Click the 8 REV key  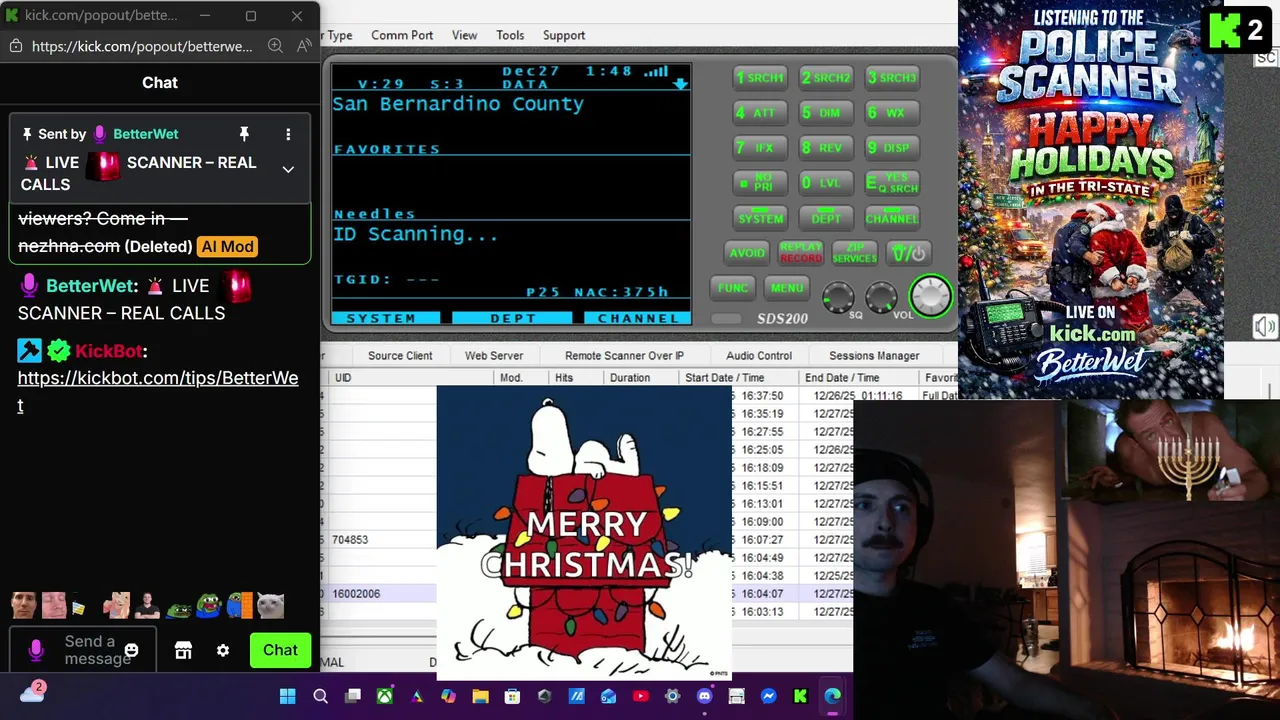pyautogui.click(x=826, y=148)
